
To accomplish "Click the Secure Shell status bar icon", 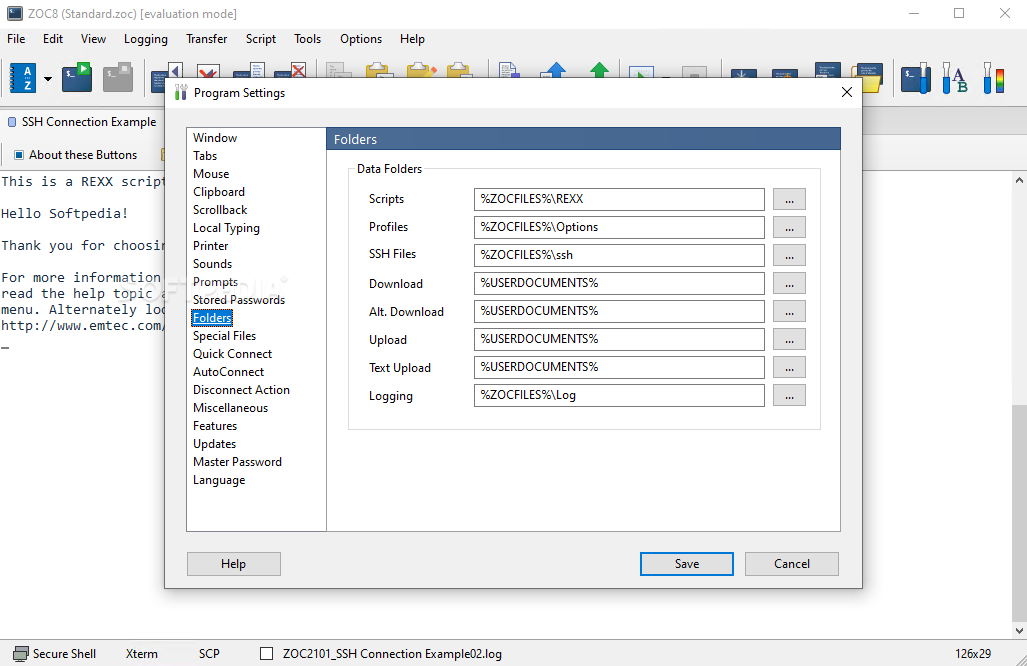I will pos(21,654).
